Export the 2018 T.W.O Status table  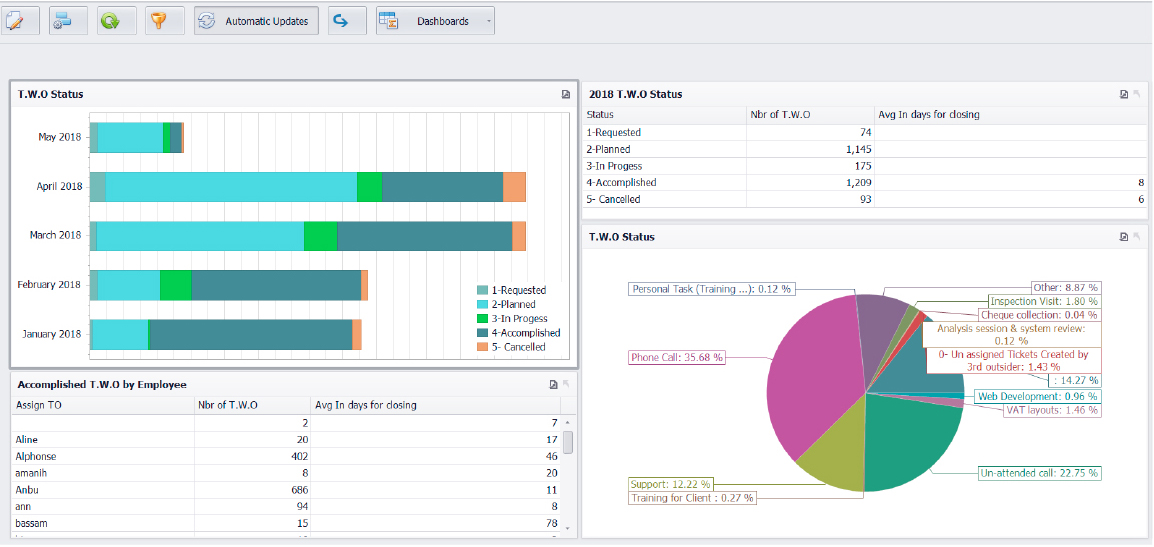coord(1124,95)
